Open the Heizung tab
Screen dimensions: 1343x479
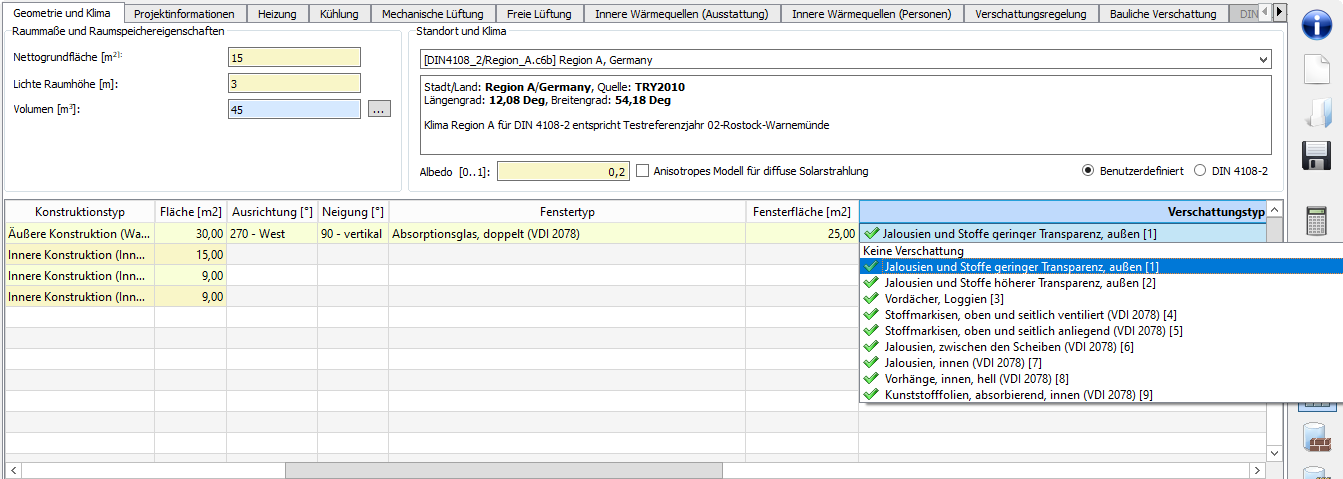tap(277, 14)
